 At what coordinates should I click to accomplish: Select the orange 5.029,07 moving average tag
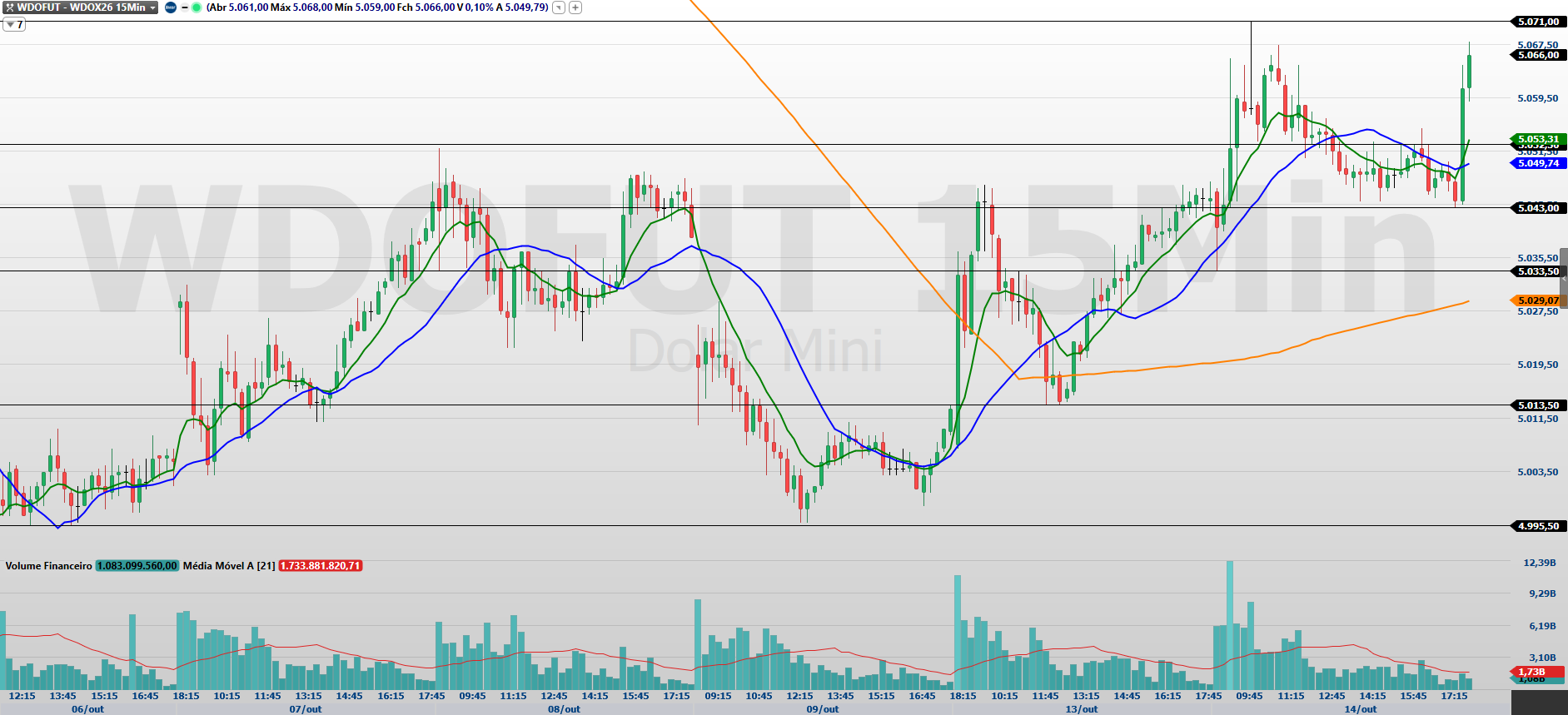pyautogui.click(x=1537, y=300)
